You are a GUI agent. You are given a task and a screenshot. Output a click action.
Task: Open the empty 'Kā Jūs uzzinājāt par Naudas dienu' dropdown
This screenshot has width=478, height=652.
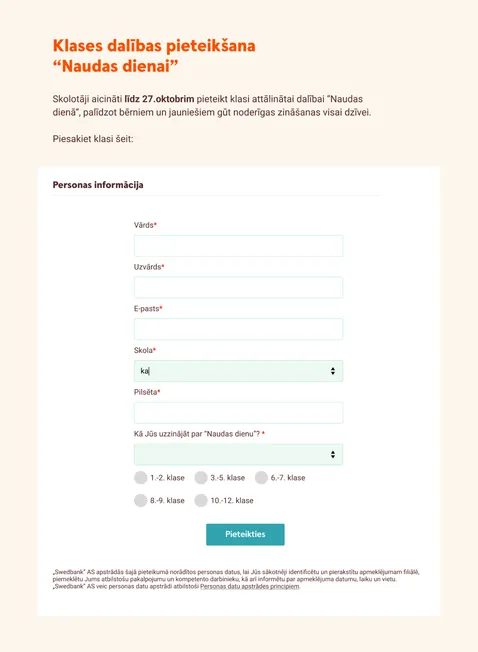238,454
